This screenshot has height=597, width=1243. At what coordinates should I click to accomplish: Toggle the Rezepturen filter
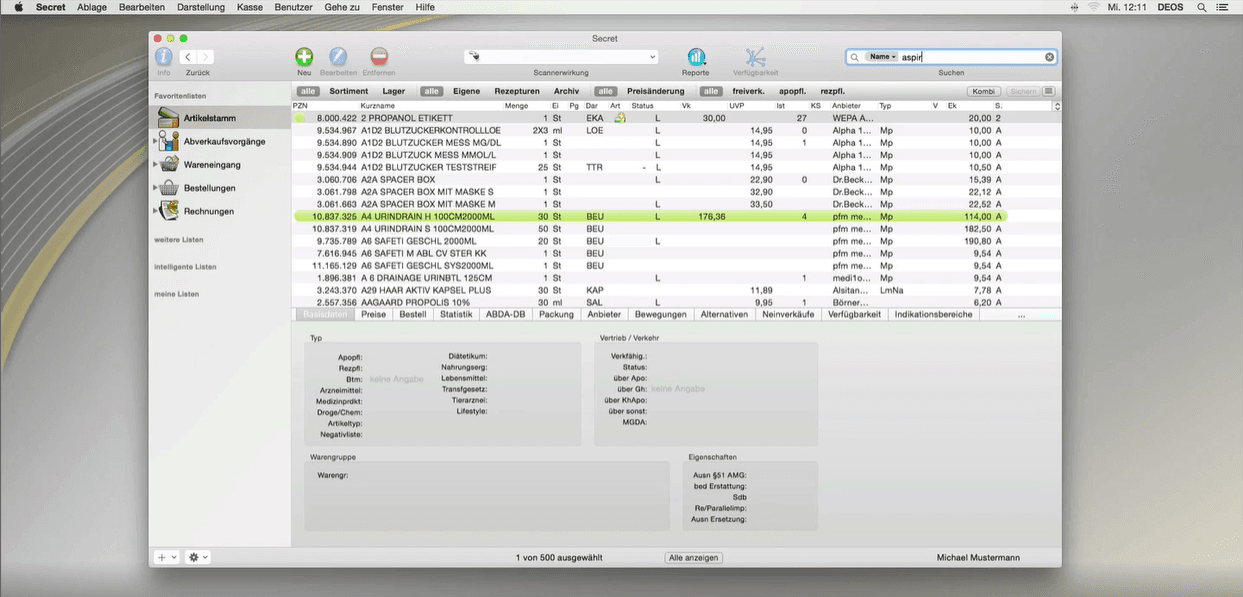[x=517, y=91]
